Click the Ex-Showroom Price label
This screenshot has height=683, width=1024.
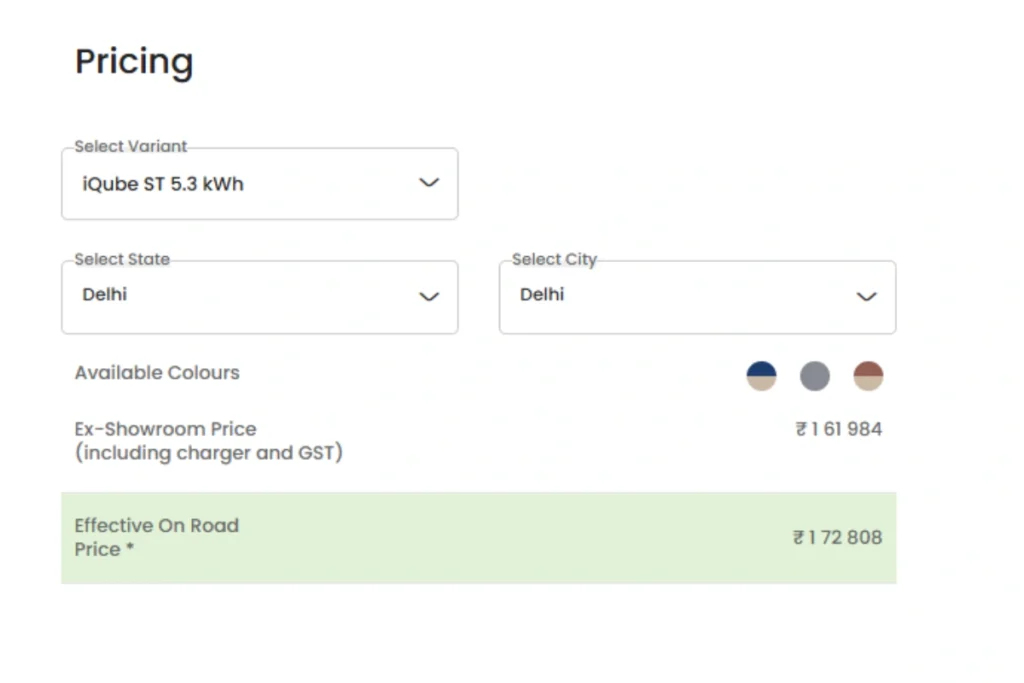click(165, 429)
